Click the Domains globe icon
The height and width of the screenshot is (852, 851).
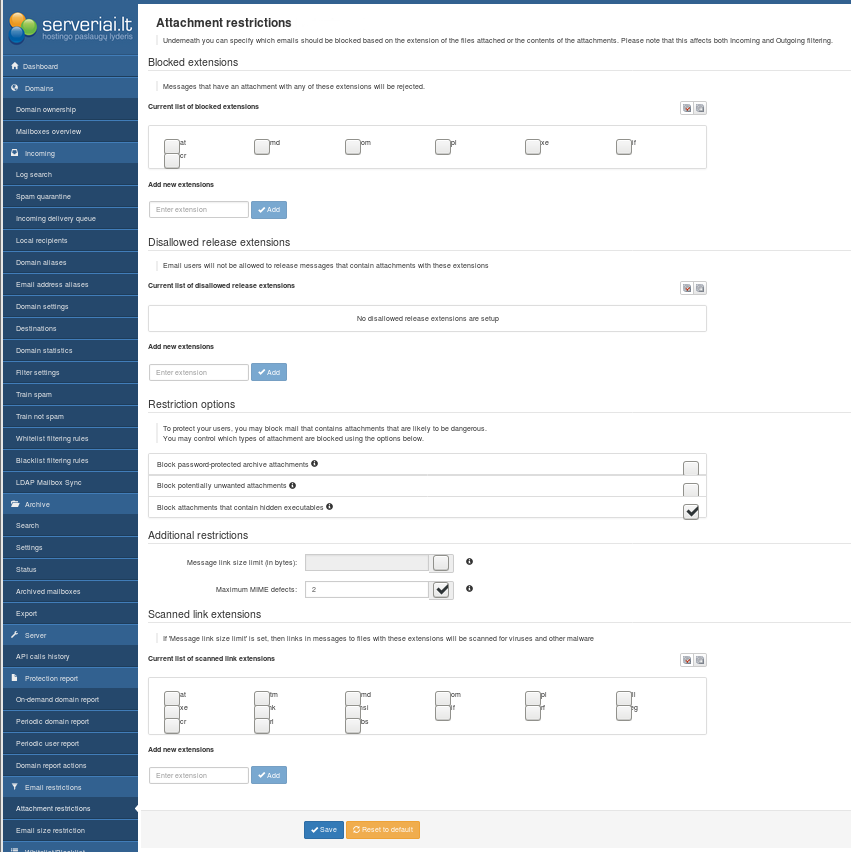(x=14, y=88)
